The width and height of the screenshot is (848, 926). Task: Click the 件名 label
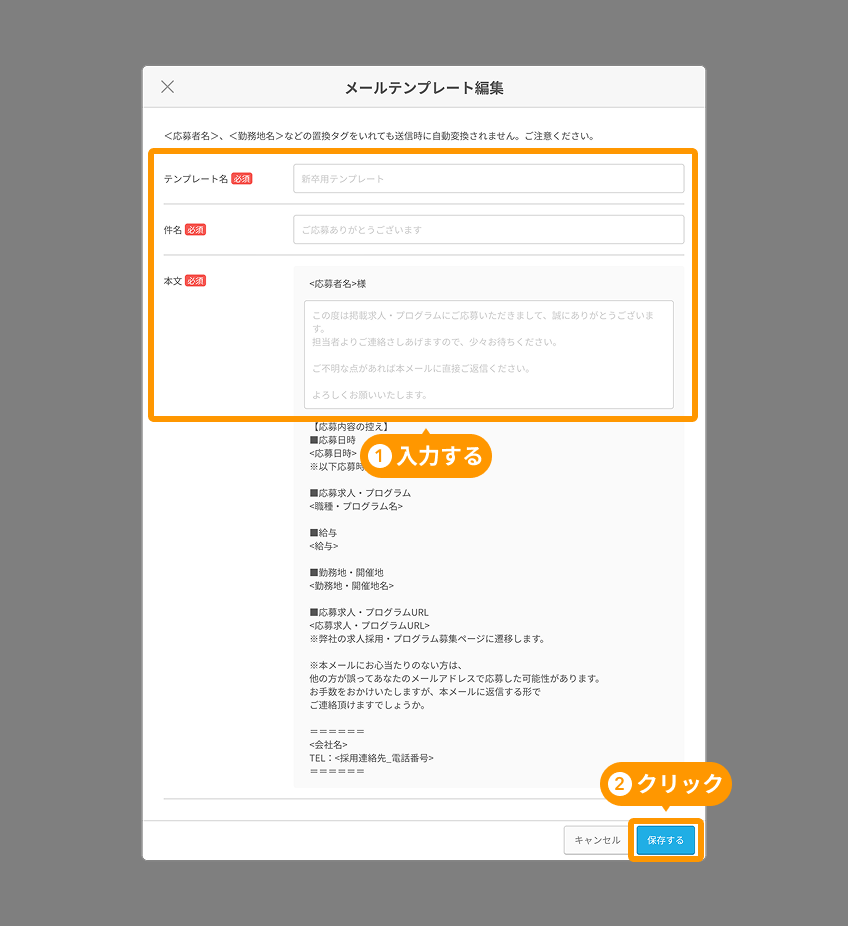(172, 230)
